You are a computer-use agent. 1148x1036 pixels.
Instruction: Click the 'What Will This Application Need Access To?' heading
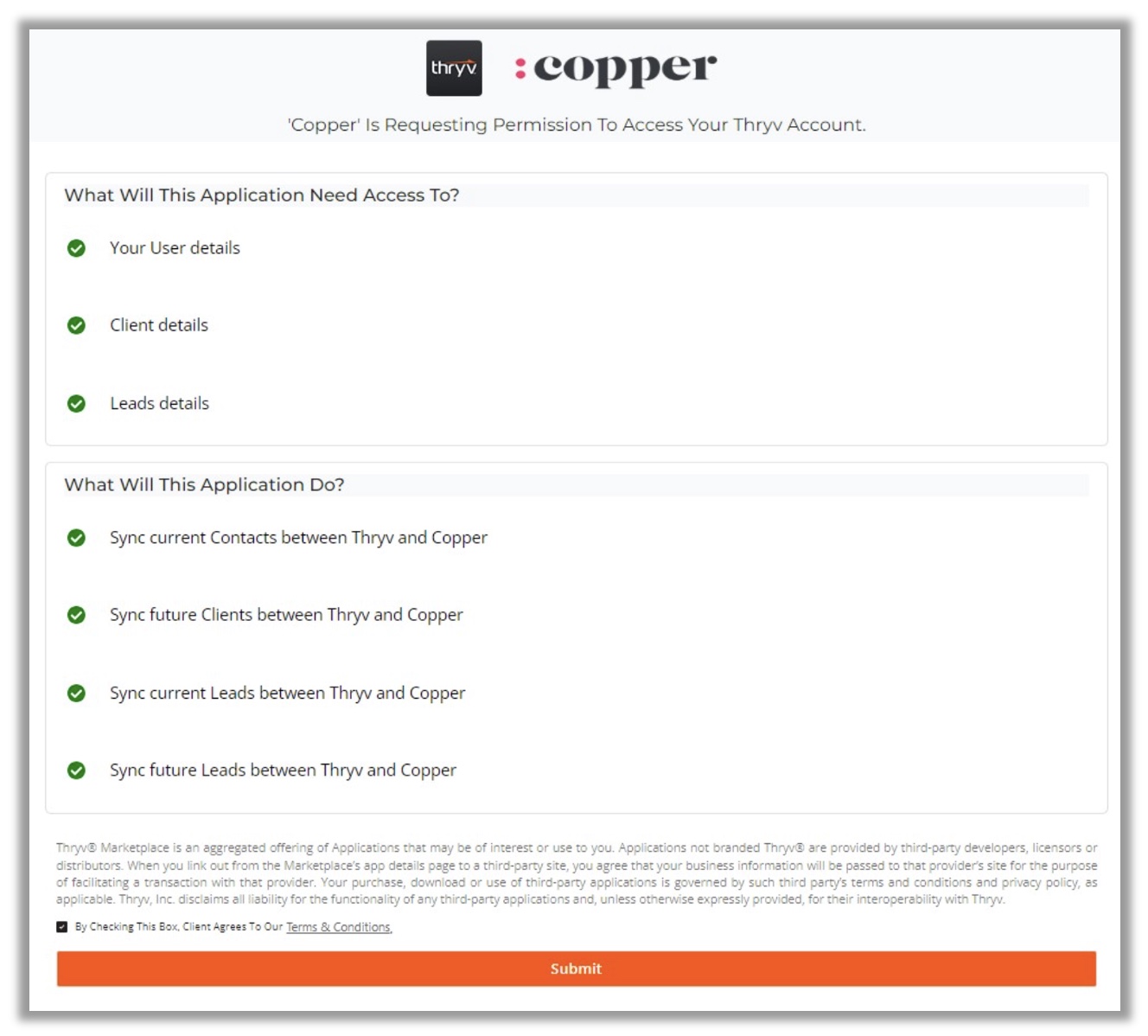coord(262,195)
